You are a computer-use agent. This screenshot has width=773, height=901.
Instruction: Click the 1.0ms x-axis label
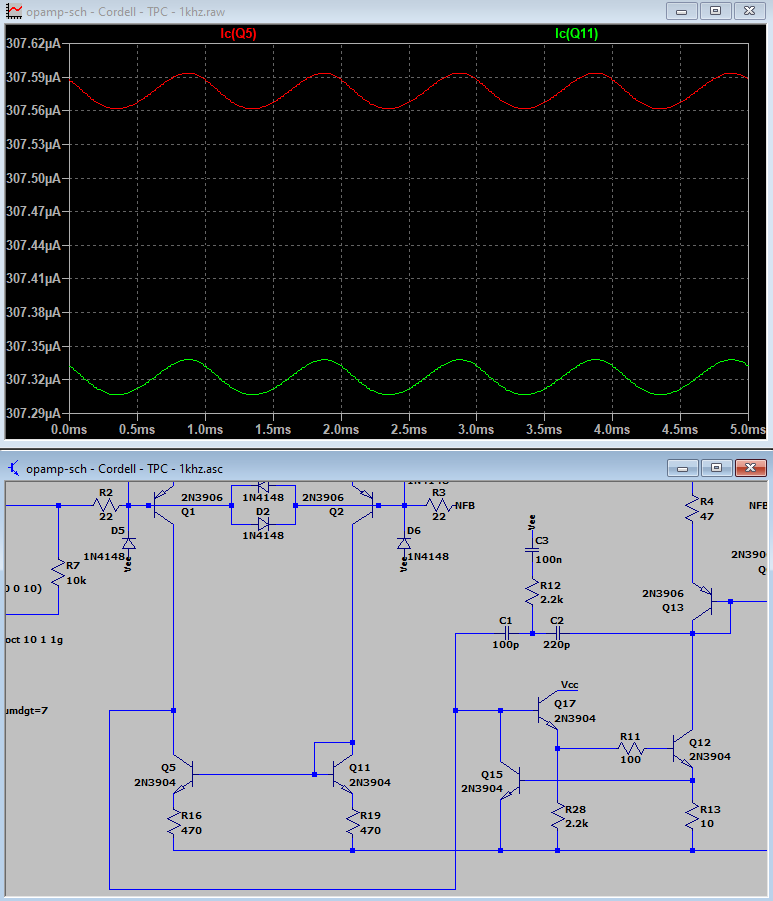(205, 429)
